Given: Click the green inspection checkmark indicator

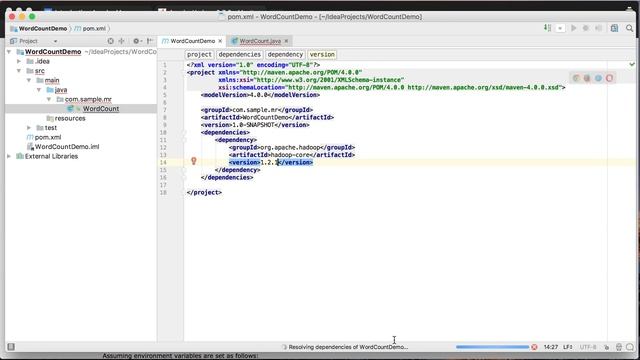Looking at the screenshot, I should tap(632, 64).
